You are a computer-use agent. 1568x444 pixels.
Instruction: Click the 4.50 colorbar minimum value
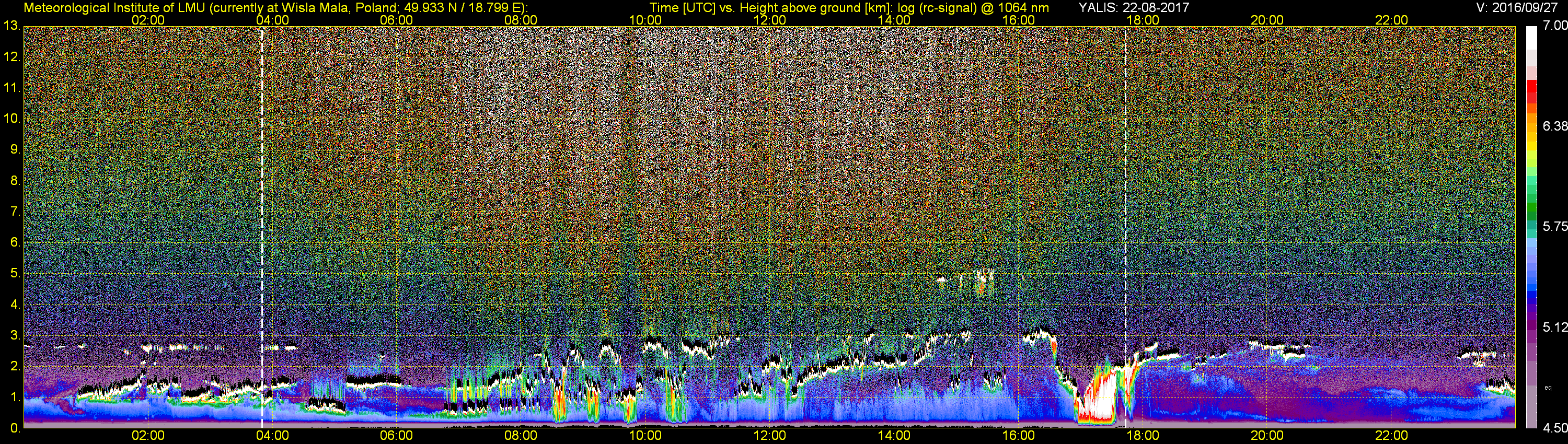point(1555,428)
